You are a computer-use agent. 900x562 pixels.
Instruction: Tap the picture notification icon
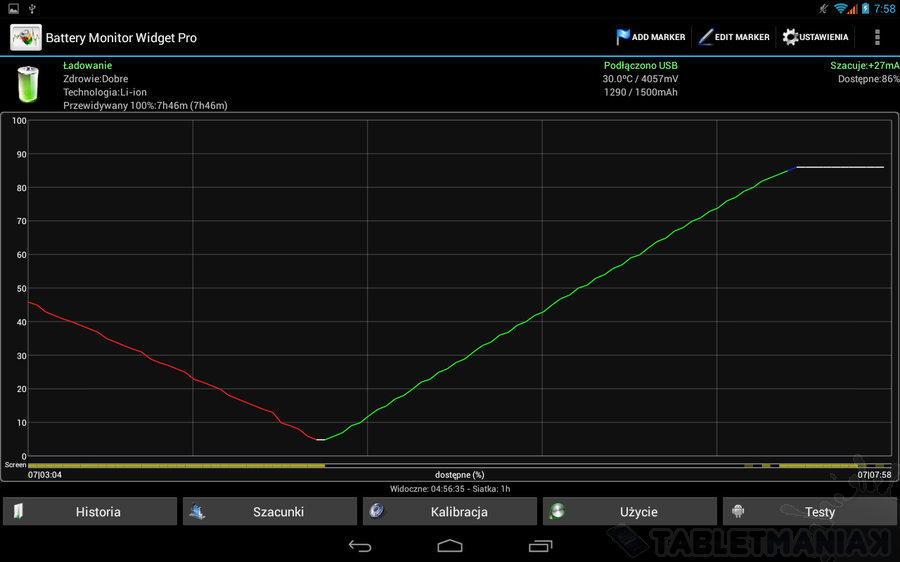click(x=13, y=9)
